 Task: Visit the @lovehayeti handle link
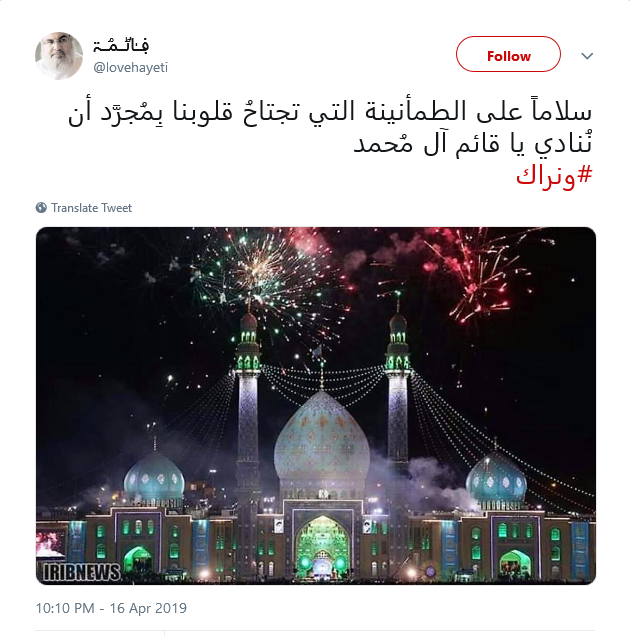click(130, 67)
